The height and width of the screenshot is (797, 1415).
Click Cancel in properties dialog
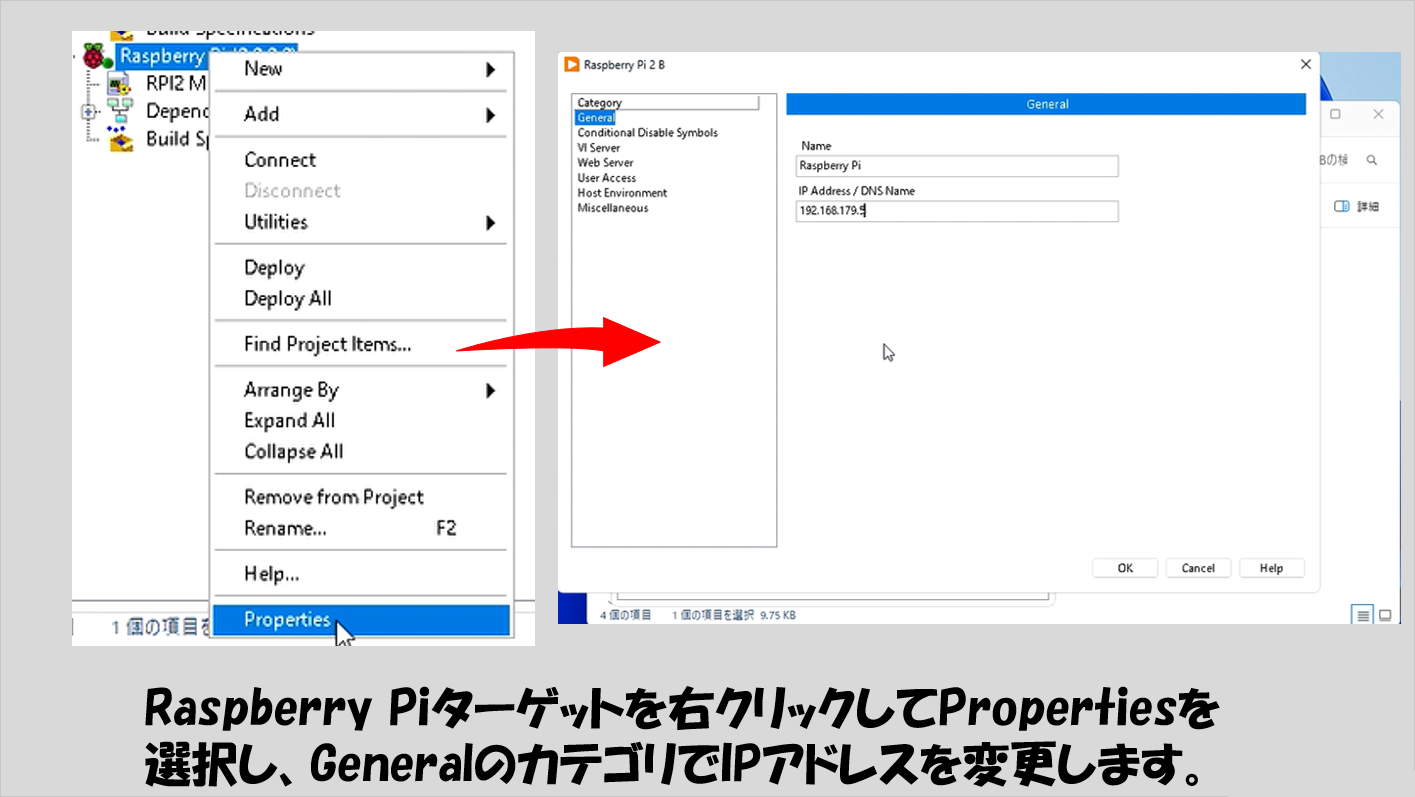1198,568
